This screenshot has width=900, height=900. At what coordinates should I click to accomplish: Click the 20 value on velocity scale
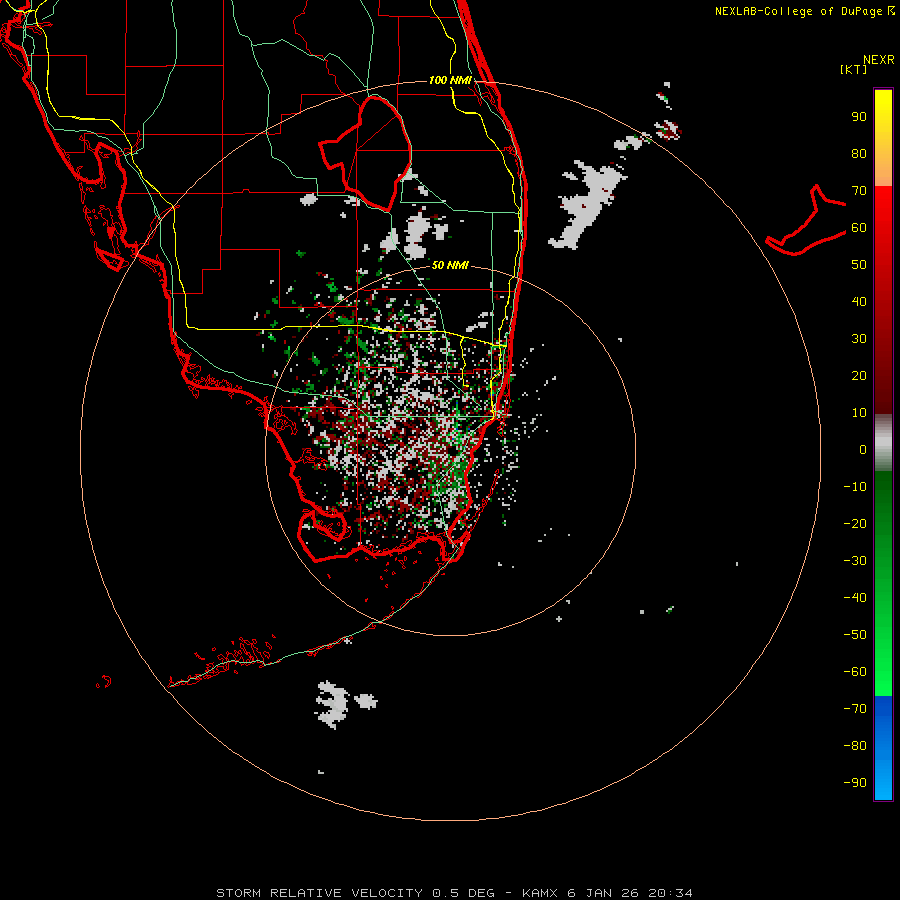tap(859, 375)
